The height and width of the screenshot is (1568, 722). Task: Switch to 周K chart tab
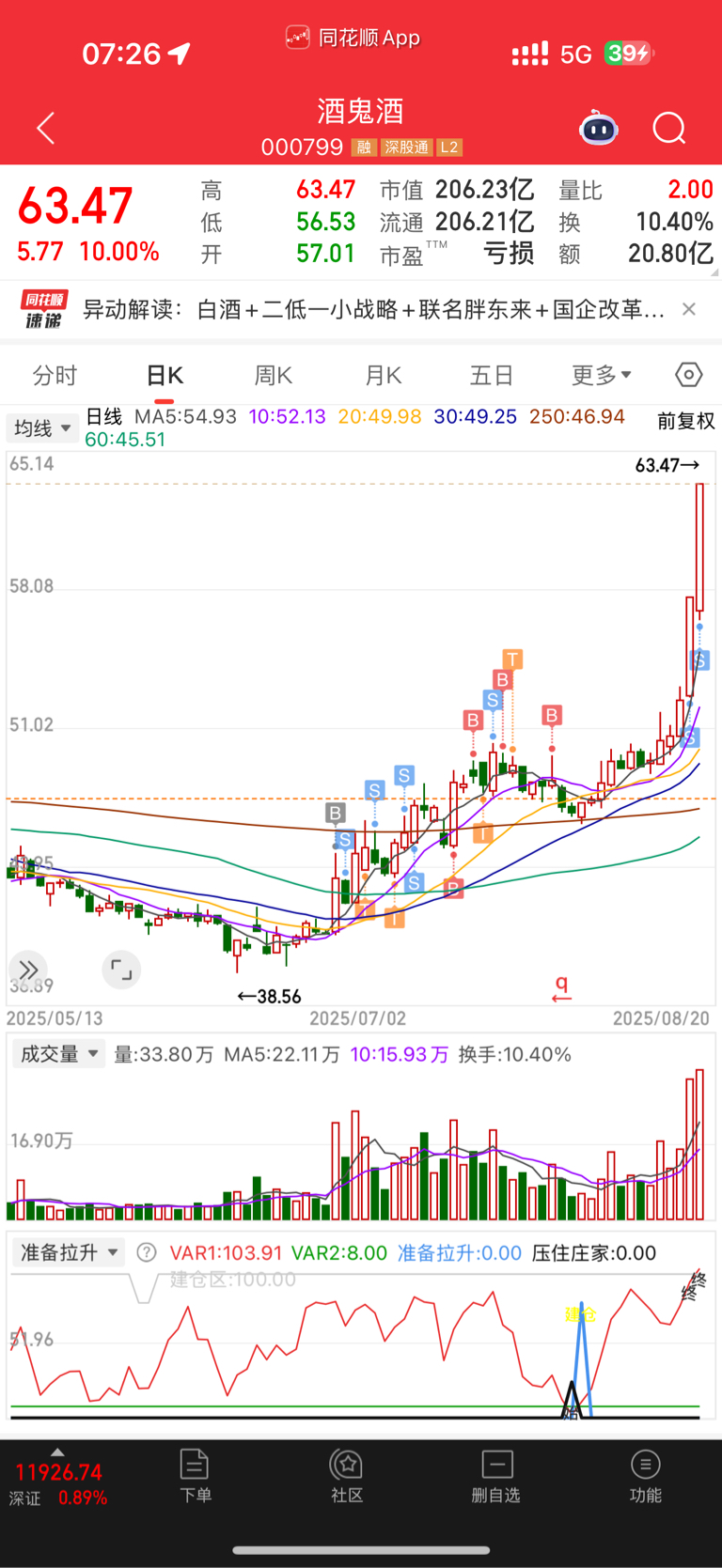274,376
